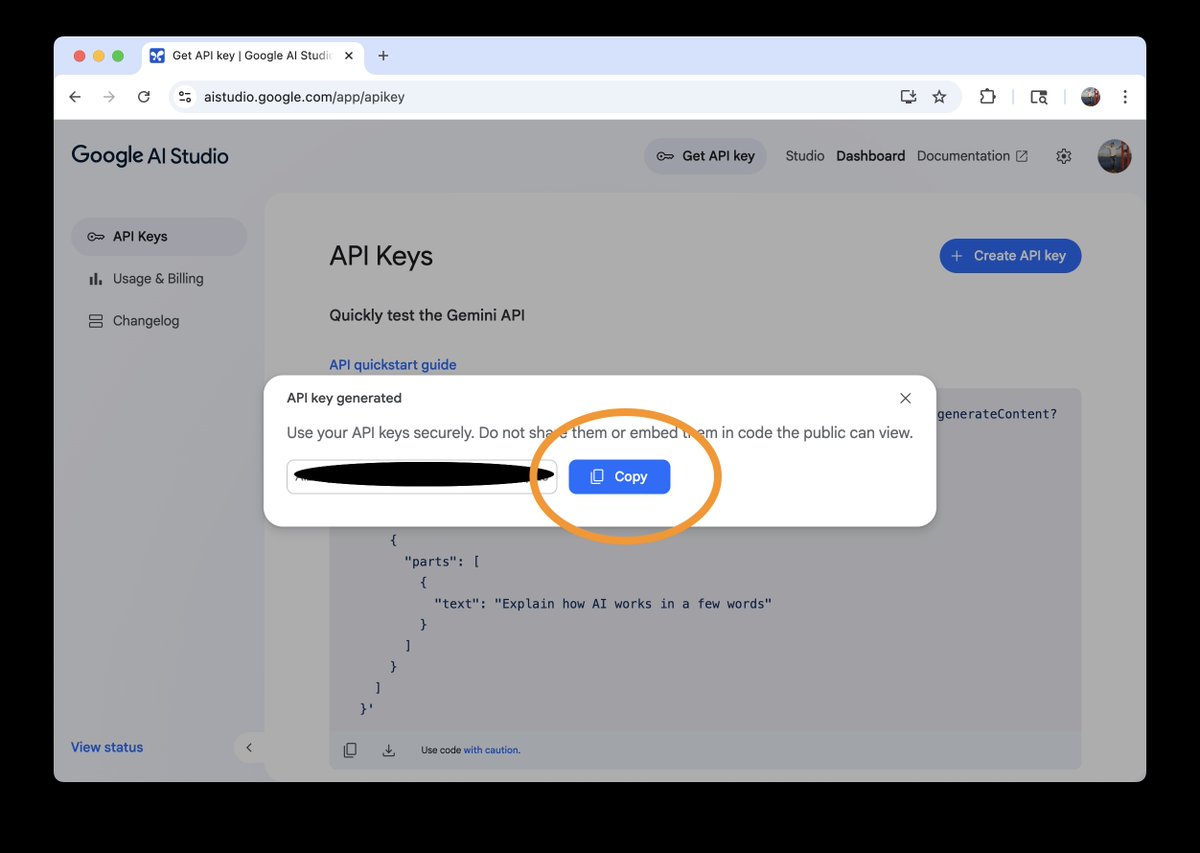The image size is (1200, 853).
Task: Copy the code snippet icon
Action: [x=350, y=750]
